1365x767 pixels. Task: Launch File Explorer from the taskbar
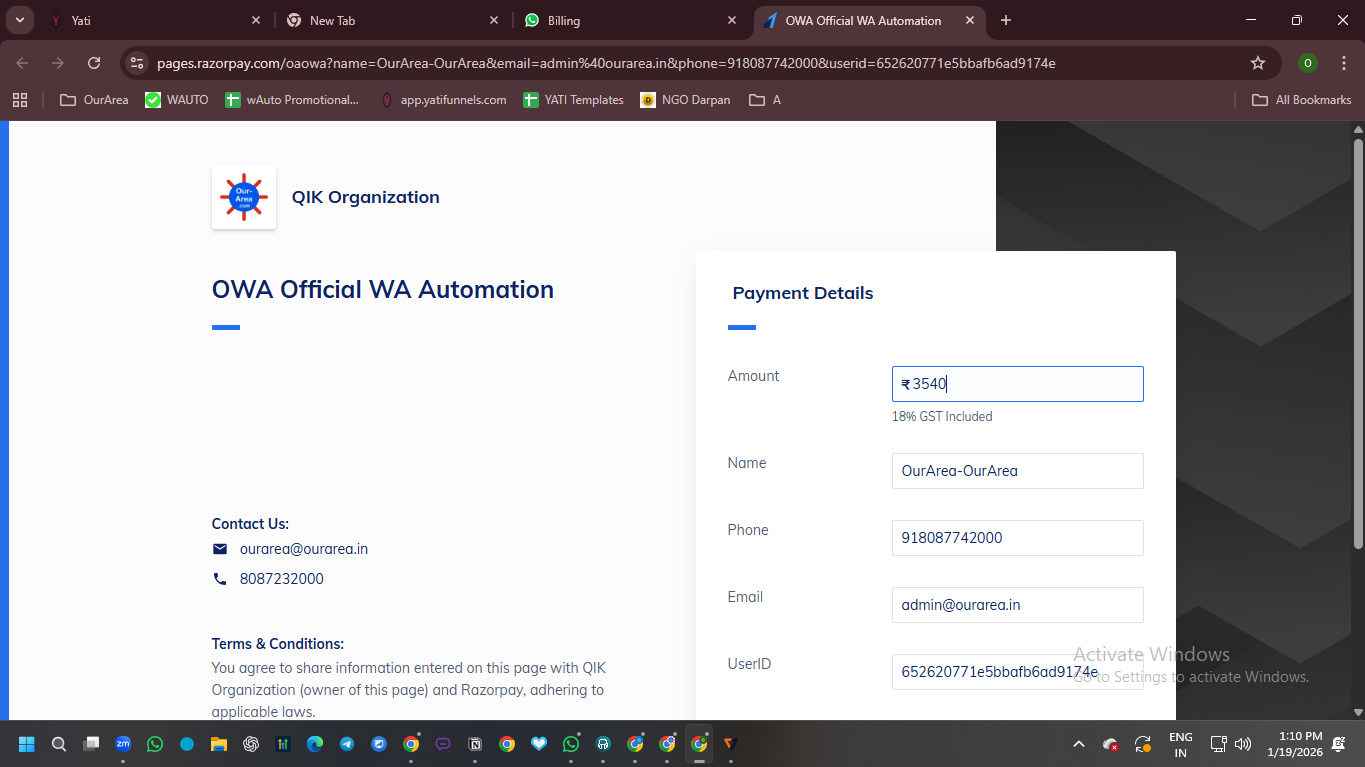[218, 744]
